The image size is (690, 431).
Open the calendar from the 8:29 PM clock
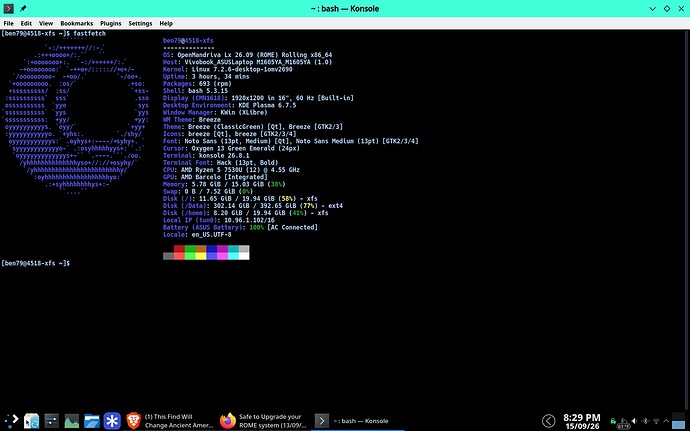click(x=582, y=421)
